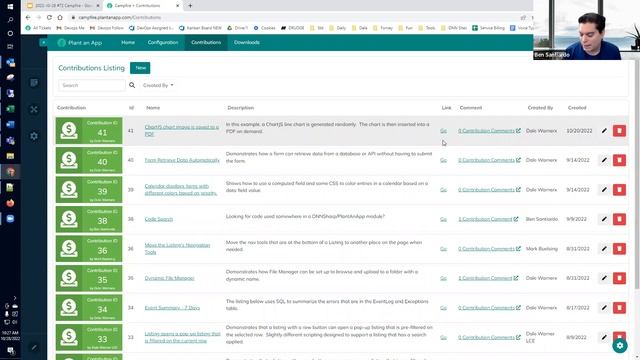
Task: Select the Campfire > Contributions browser tab
Action: click(142, 6)
